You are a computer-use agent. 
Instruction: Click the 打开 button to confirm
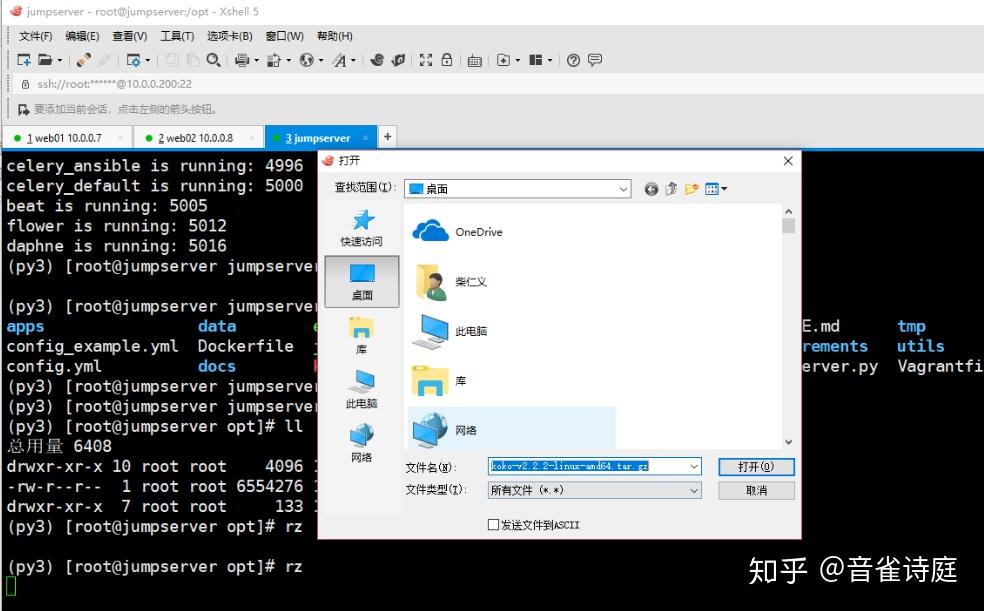[x=755, y=466]
